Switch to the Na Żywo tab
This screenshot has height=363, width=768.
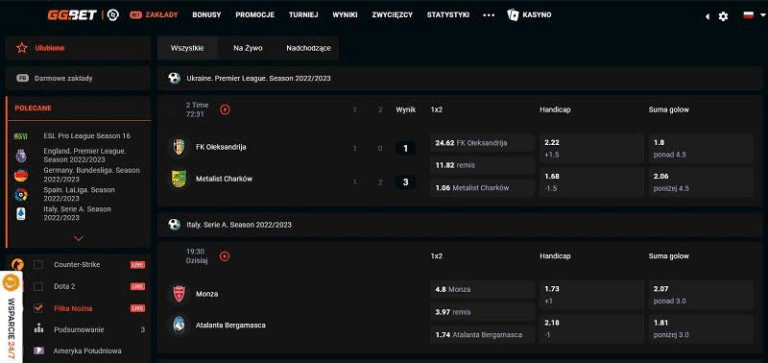tap(248, 48)
